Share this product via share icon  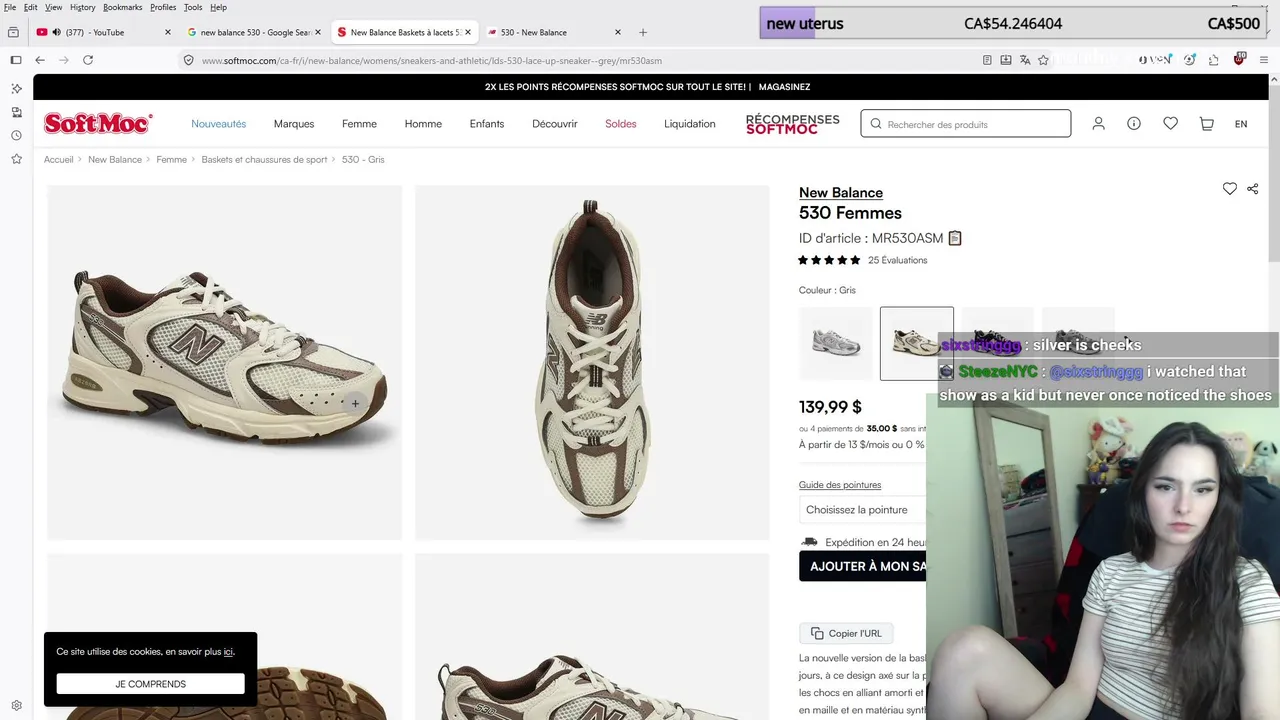(1252, 189)
